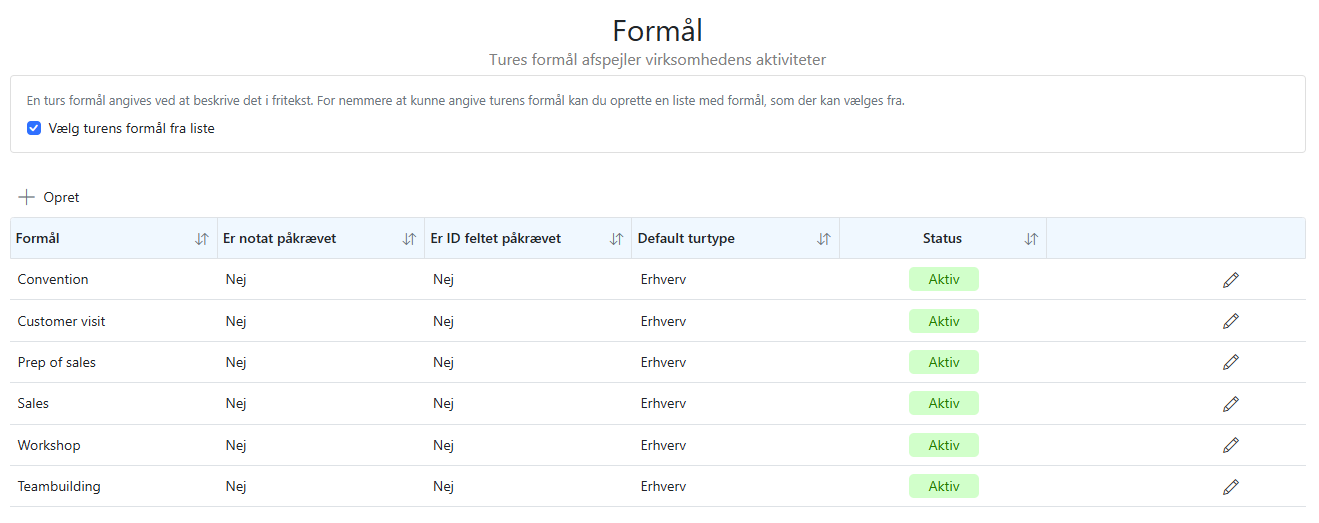
Task: Select the Workshop purpose name cell
Action: (x=49, y=445)
